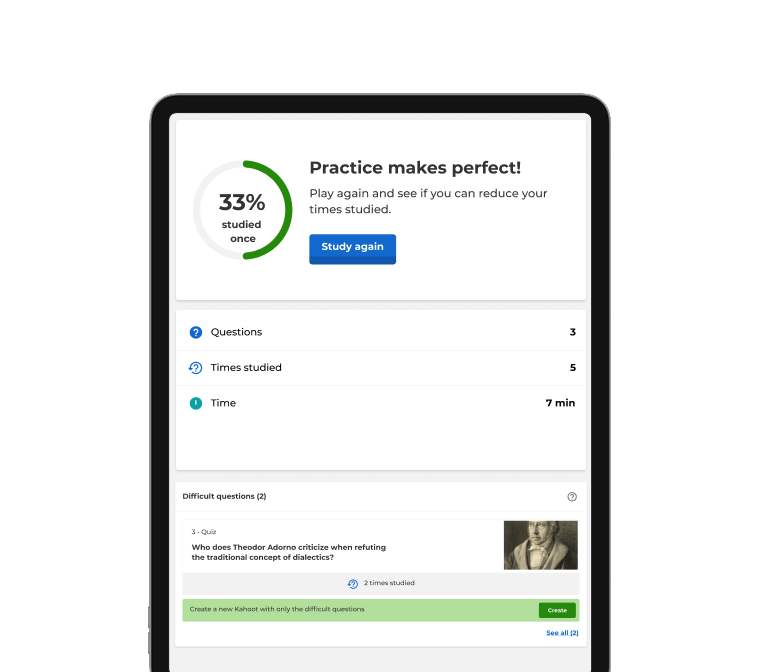Click the blue Questions question-mark icon
The image size is (762, 672).
pos(195,332)
